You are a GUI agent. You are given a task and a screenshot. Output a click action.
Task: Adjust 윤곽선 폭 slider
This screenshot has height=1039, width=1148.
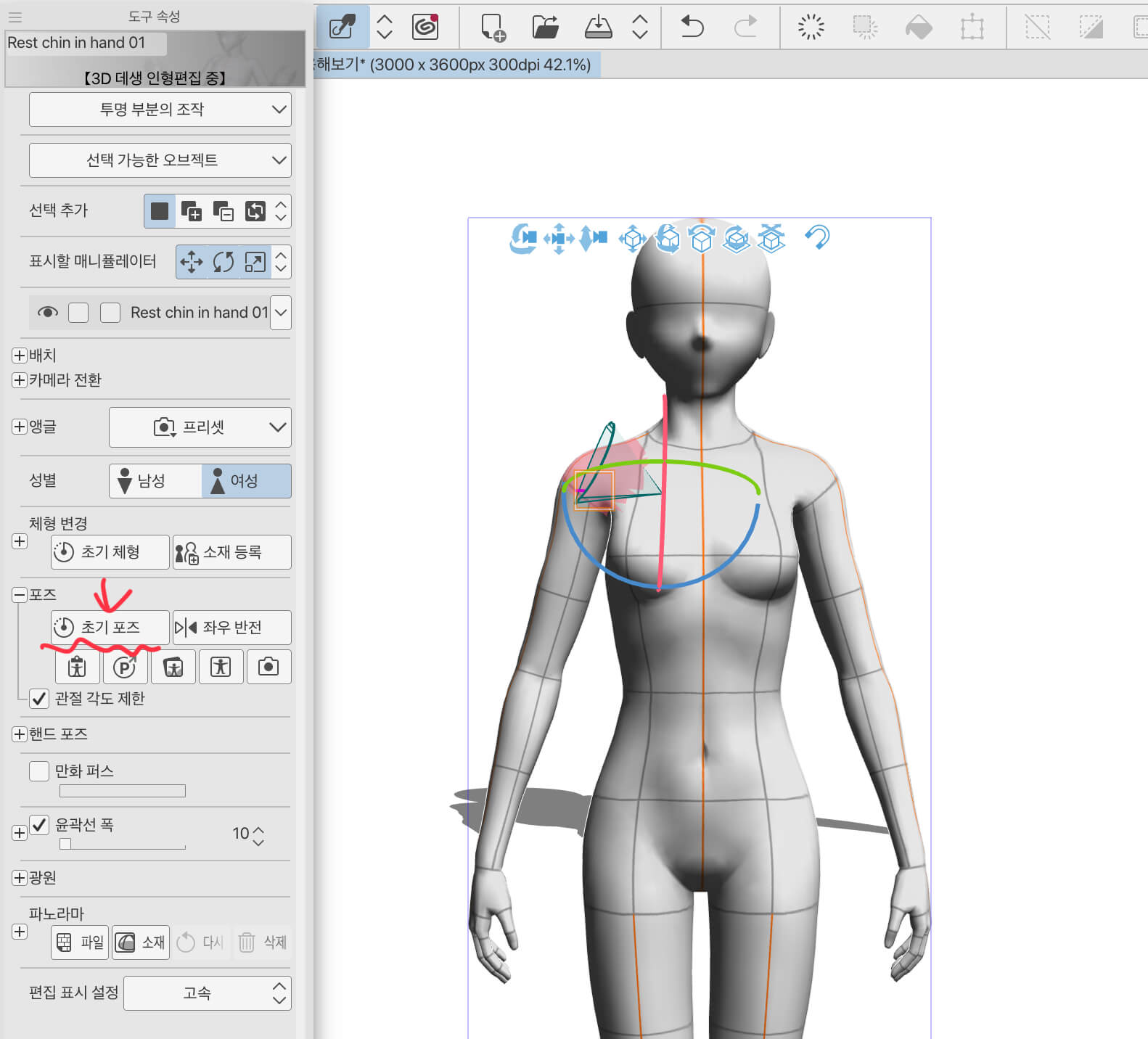pyautogui.click(x=123, y=844)
